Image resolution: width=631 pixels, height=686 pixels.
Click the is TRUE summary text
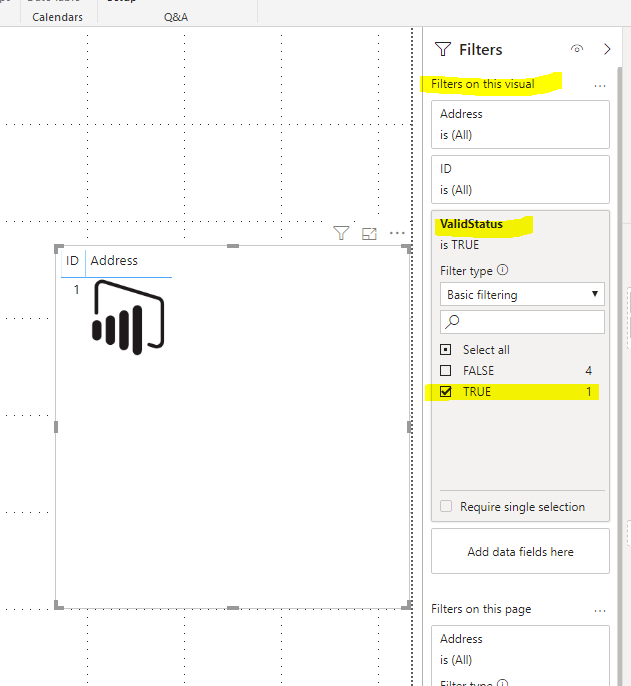click(459, 245)
